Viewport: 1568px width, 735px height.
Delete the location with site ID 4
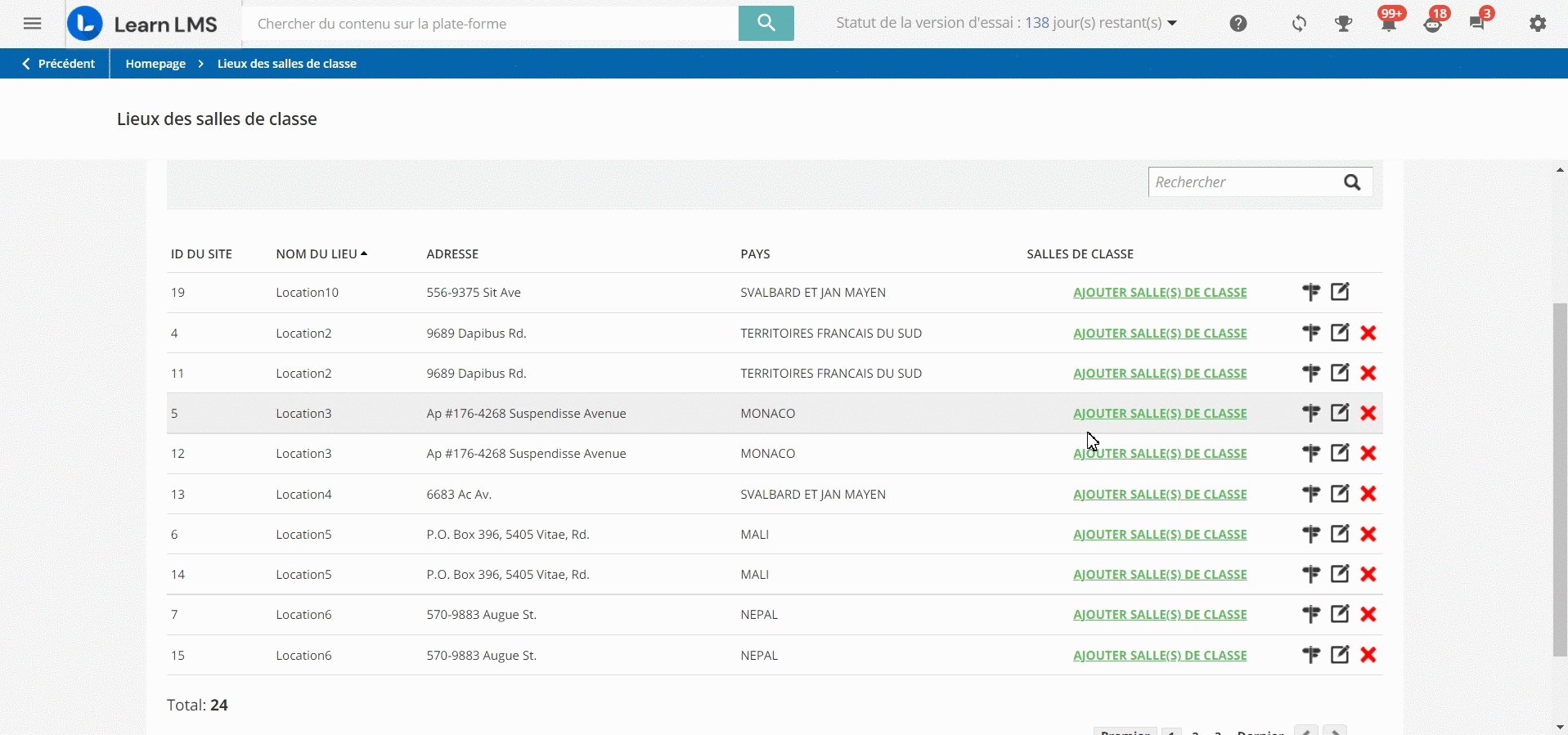point(1368,333)
